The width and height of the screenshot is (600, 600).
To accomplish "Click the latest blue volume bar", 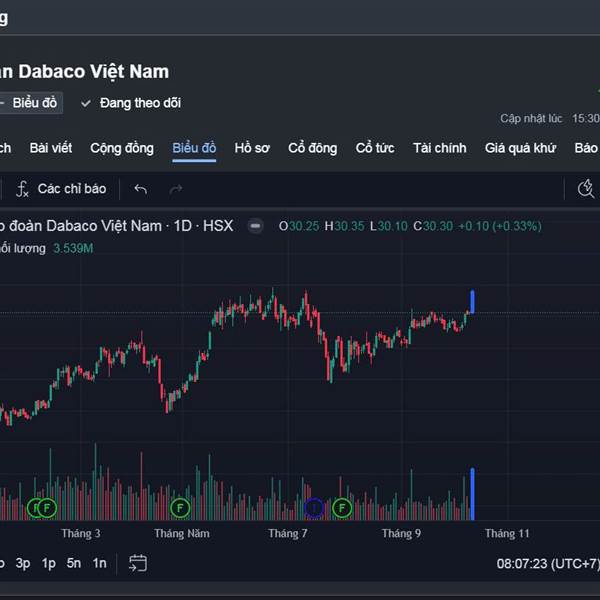I will point(473,494).
